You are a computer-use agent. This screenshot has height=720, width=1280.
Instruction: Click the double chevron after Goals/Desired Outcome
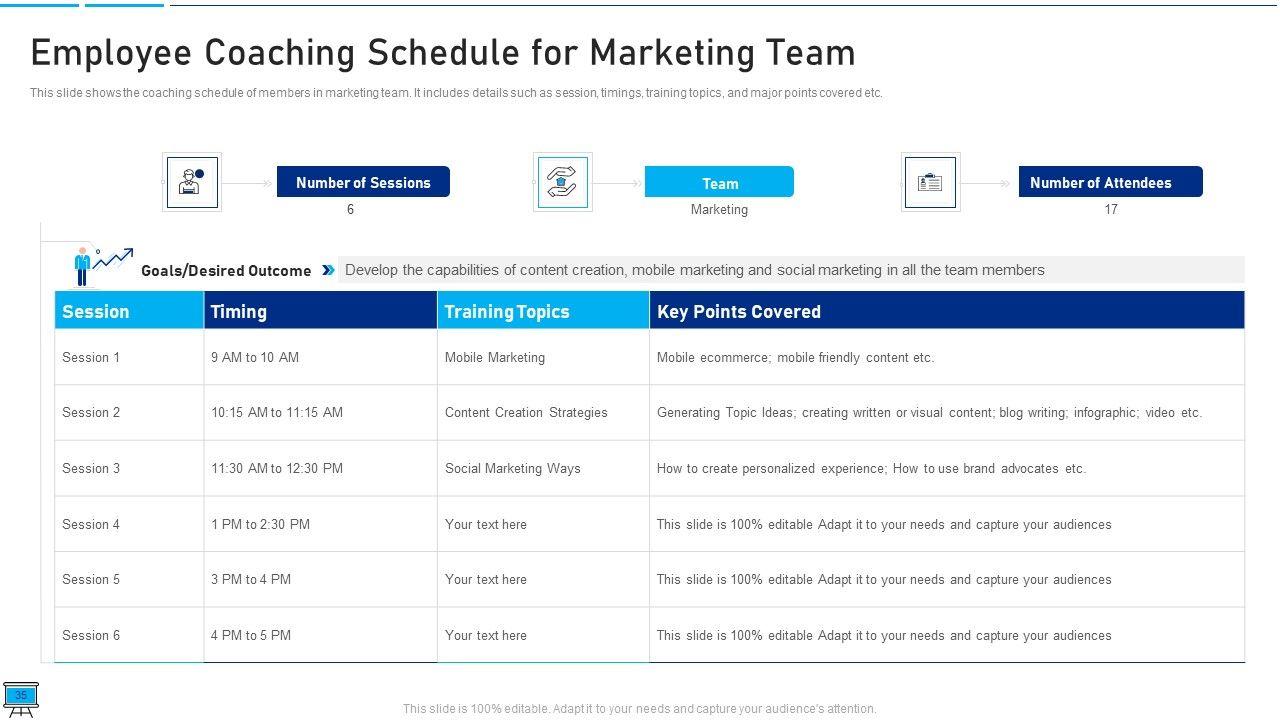328,270
